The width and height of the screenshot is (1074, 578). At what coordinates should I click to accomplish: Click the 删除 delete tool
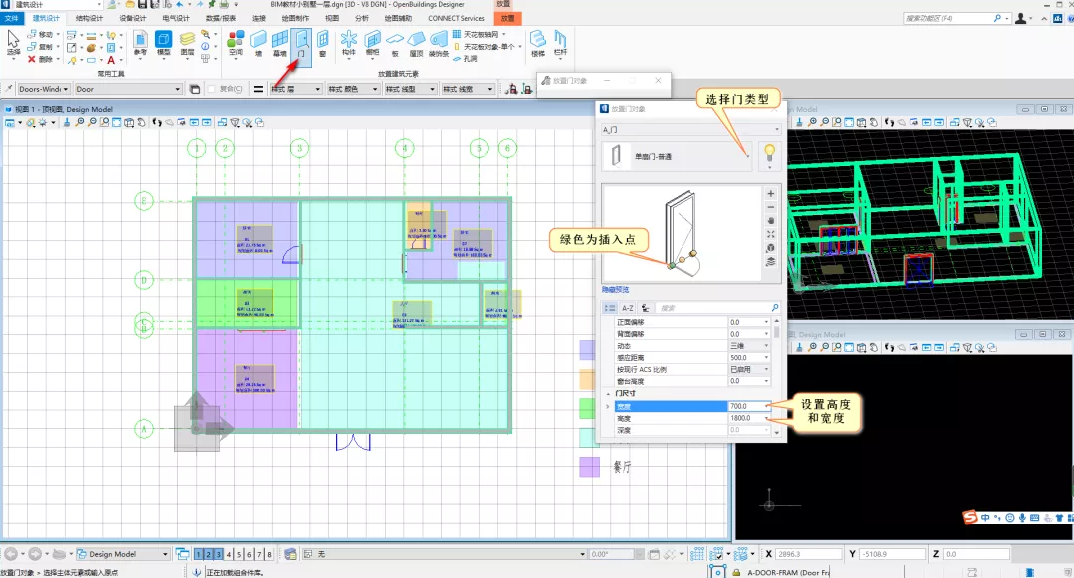pos(40,60)
